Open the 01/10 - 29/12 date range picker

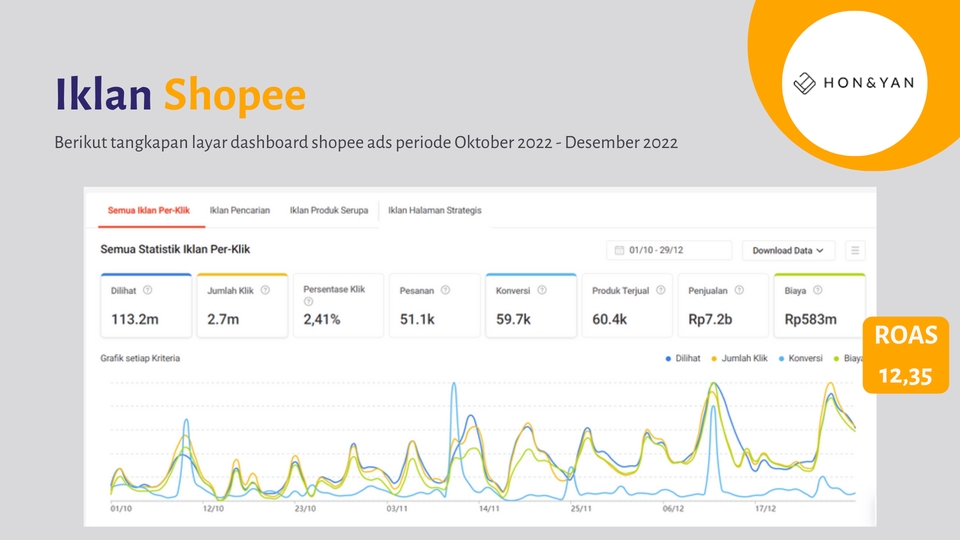click(669, 250)
